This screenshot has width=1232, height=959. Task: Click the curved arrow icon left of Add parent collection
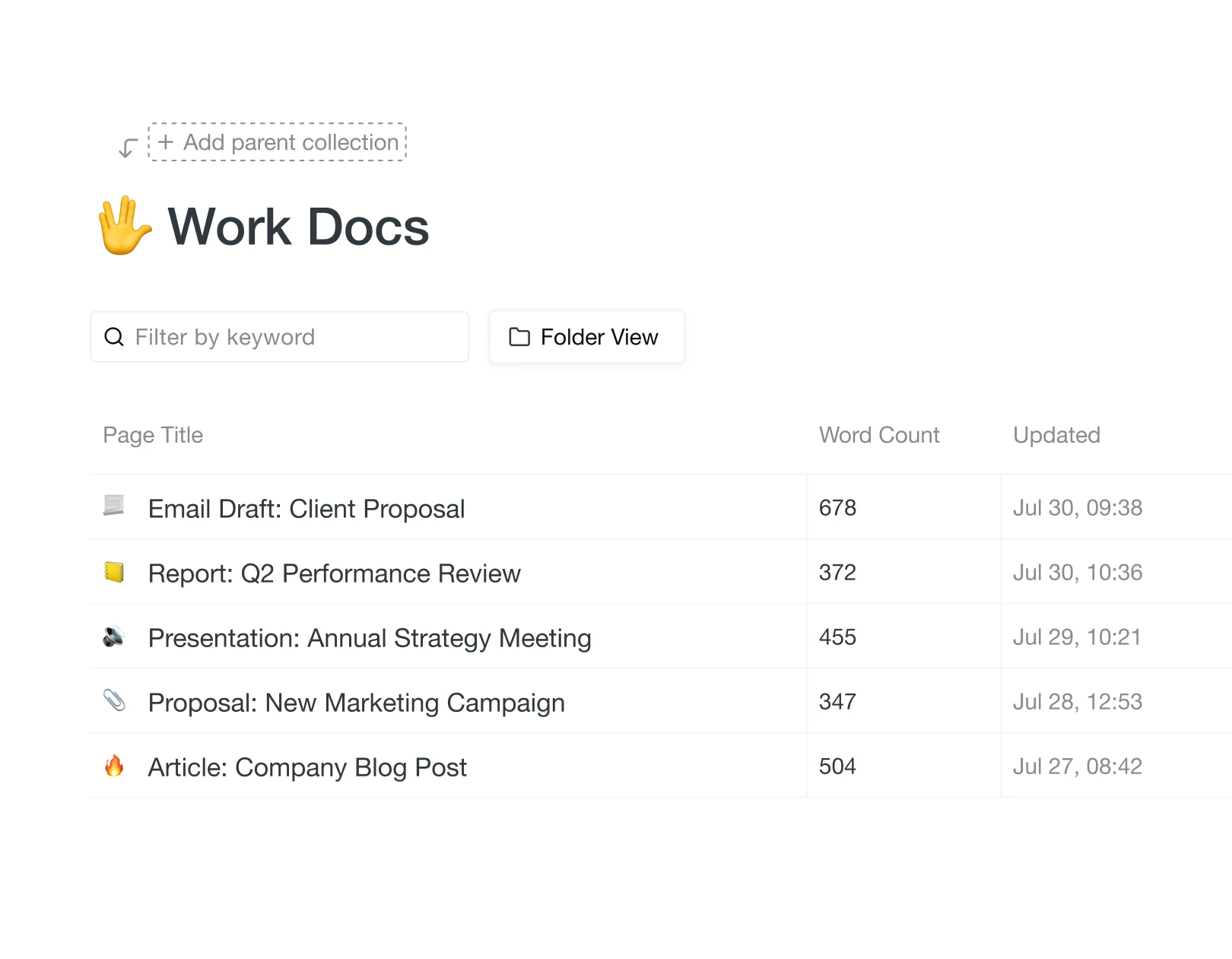[126, 146]
